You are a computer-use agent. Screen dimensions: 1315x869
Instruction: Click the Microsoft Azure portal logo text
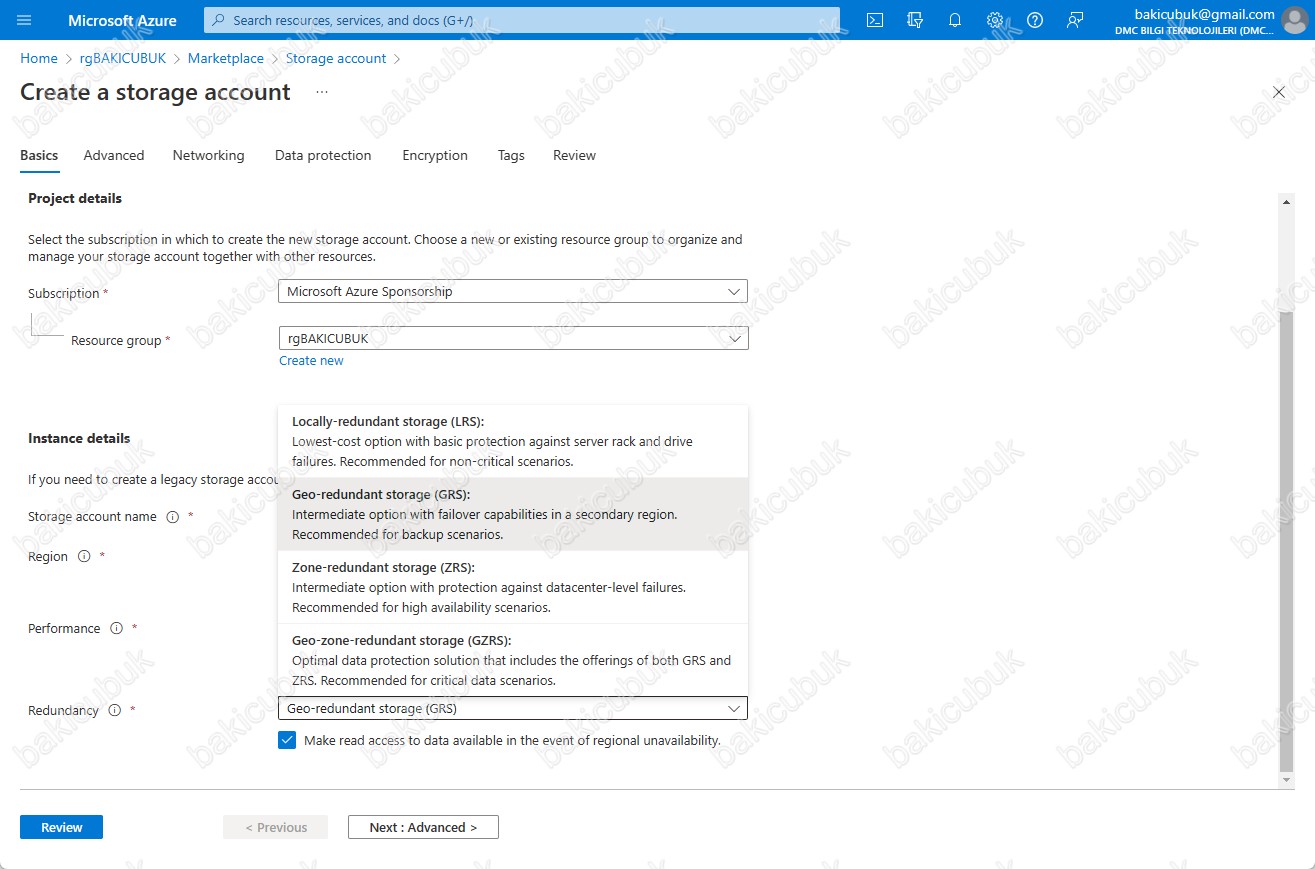click(122, 20)
